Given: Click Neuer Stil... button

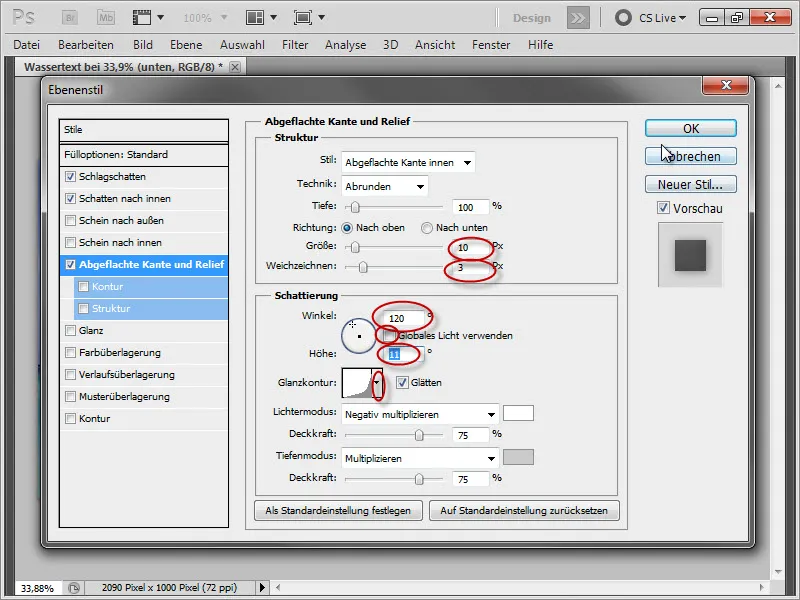Looking at the screenshot, I should 690,184.
